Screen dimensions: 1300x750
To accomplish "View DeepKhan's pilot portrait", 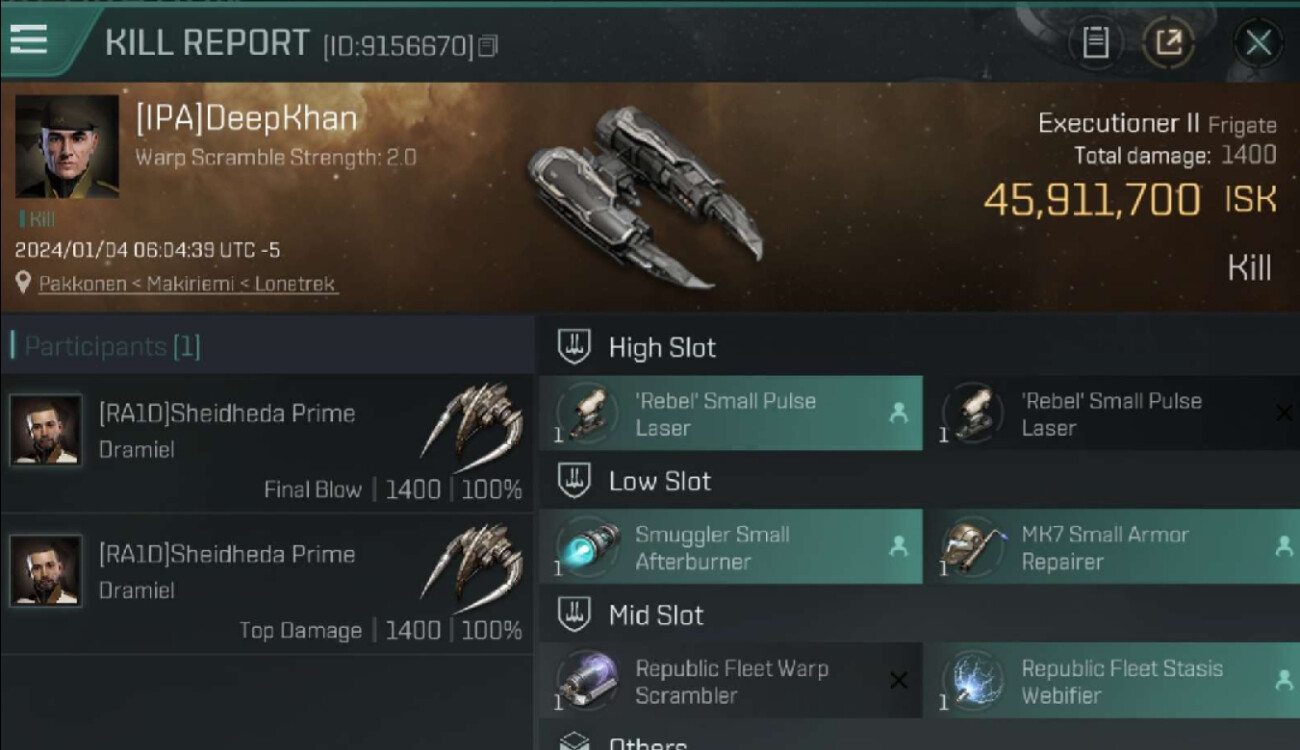I will pos(67,147).
